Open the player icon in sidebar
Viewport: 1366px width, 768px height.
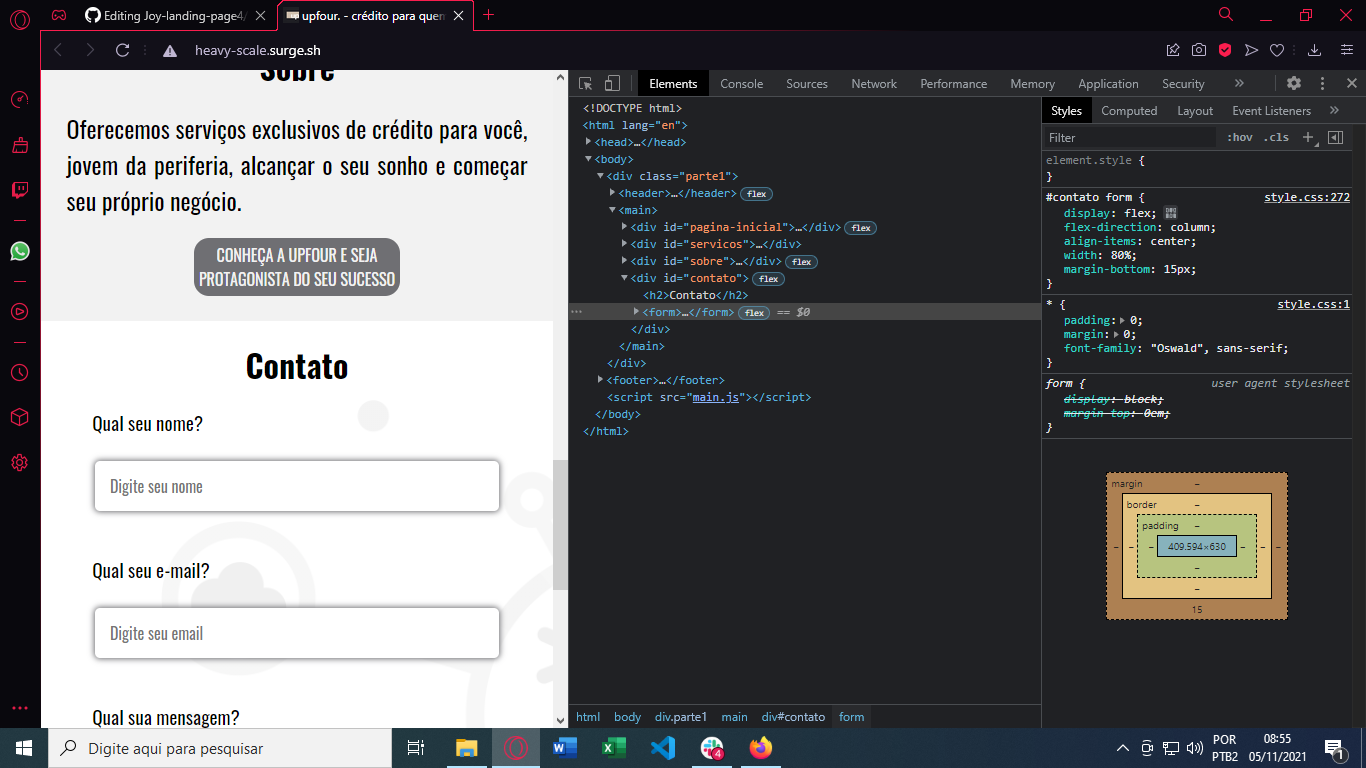(x=20, y=311)
